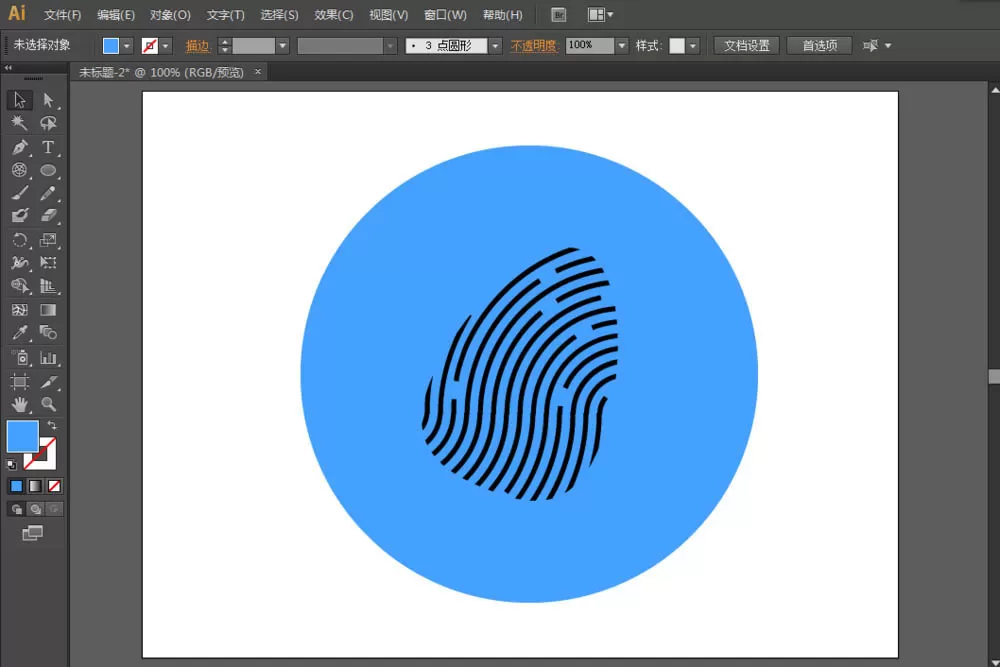Select the Artboard tool

click(x=19, y=381)
